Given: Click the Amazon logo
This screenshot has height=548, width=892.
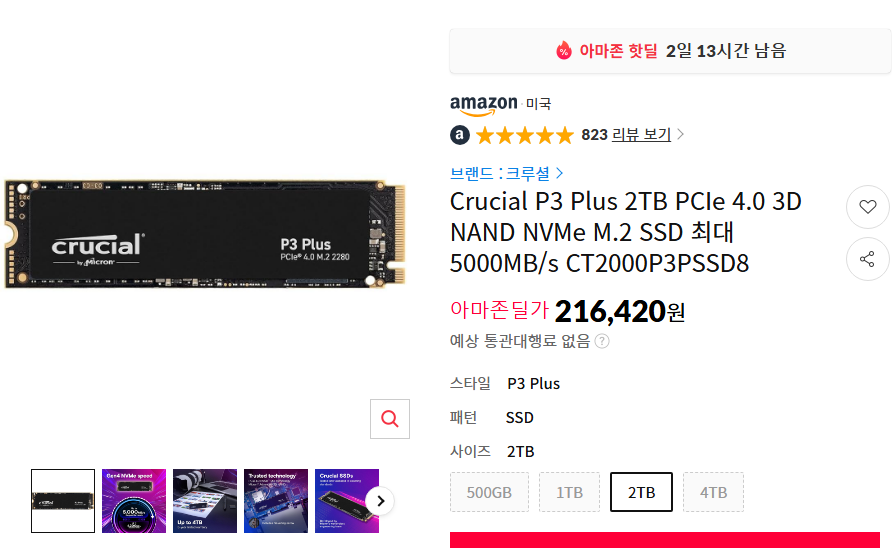Looking at the screenshot, I should (x=484, y=105).
